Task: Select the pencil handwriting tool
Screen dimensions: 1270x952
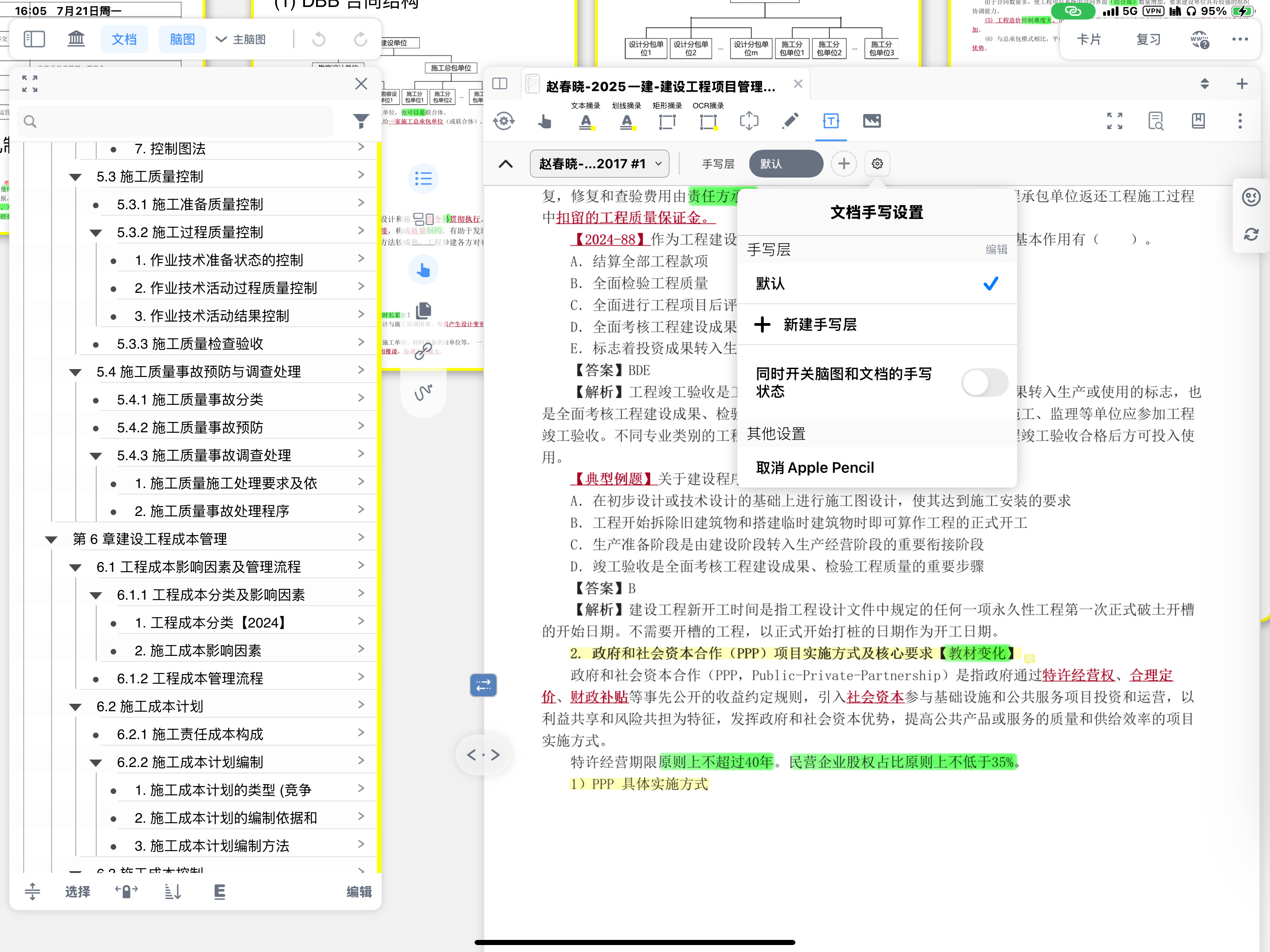Action: pyautogui.click(x=790, y=121)
